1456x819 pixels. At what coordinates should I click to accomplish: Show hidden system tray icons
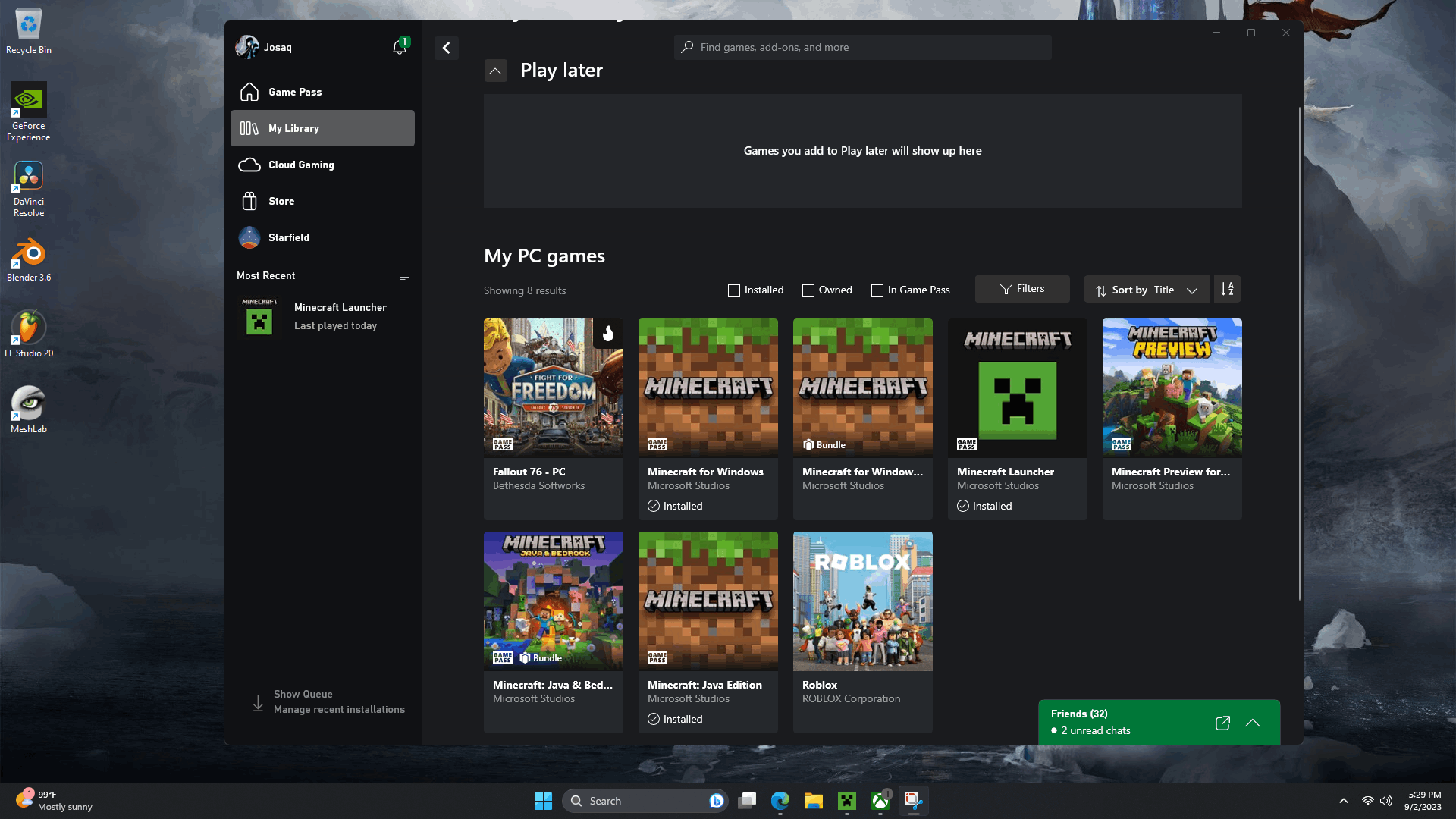coord(1344,801)
